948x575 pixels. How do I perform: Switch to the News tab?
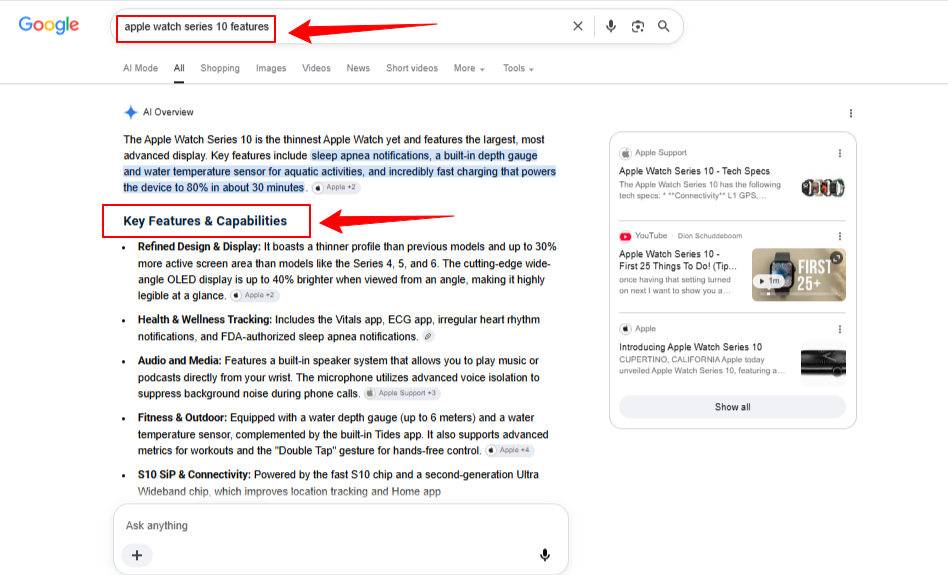(x=358, y=68)
